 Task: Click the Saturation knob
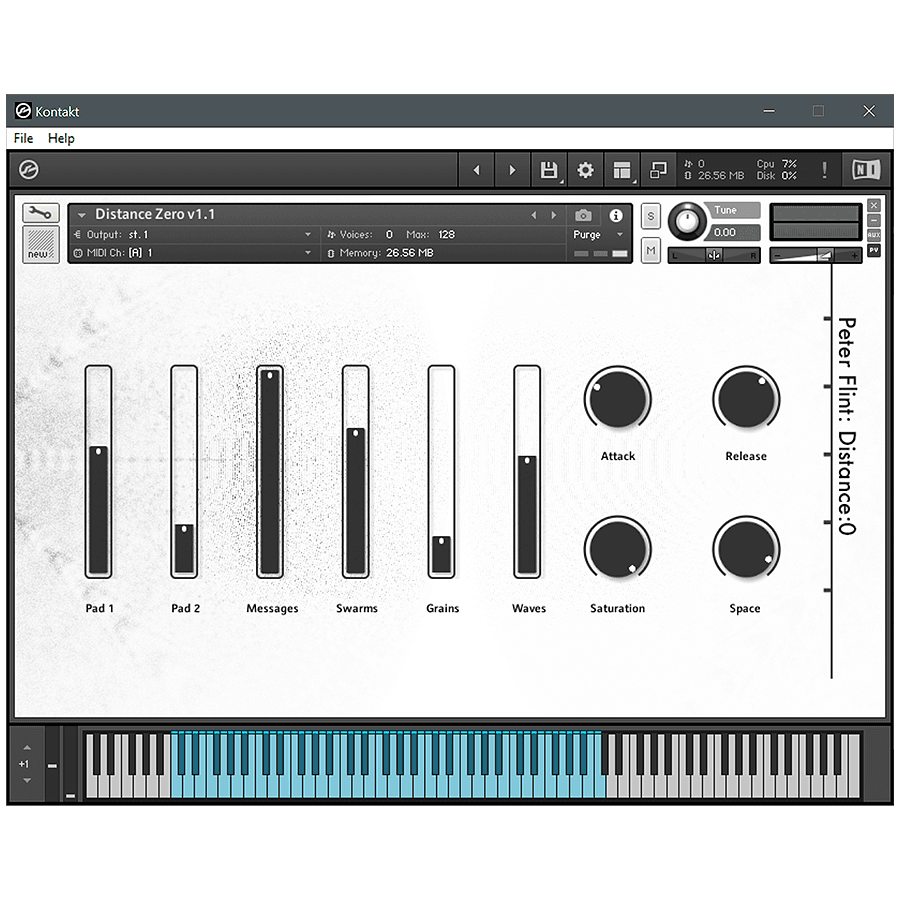click(x=618, y=549)
